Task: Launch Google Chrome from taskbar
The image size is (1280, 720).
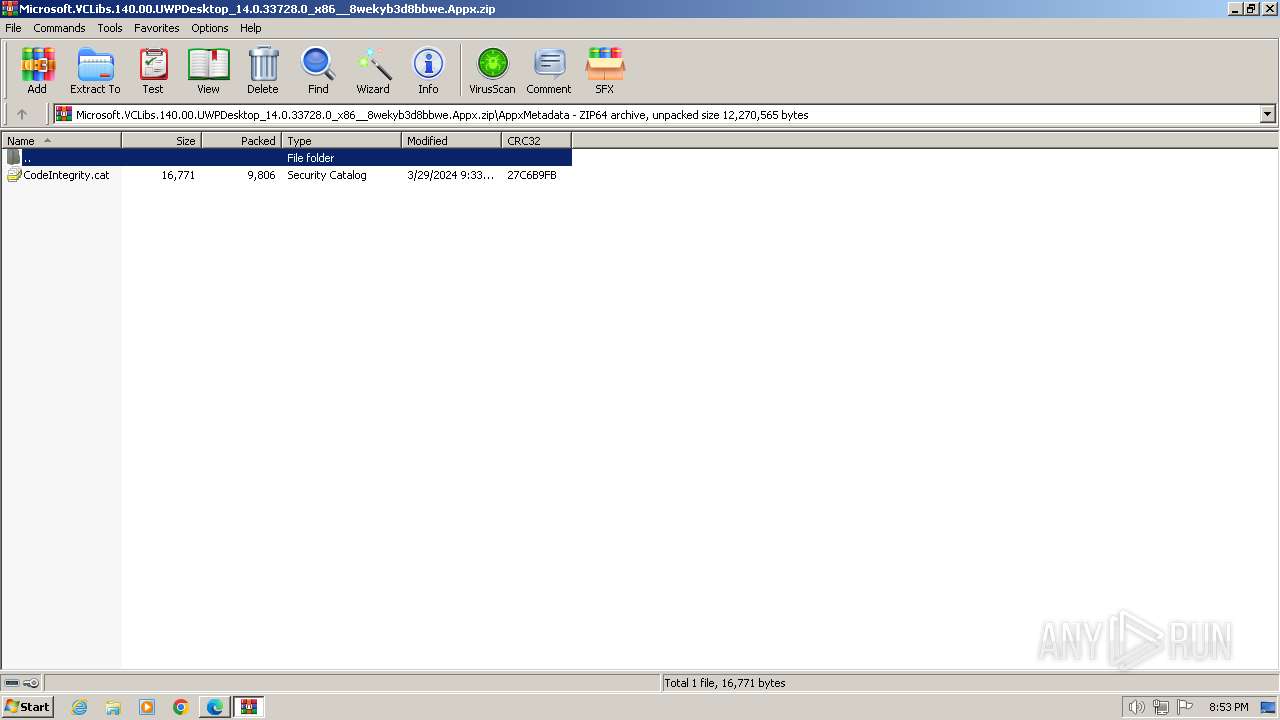Action: click(181, 707)
